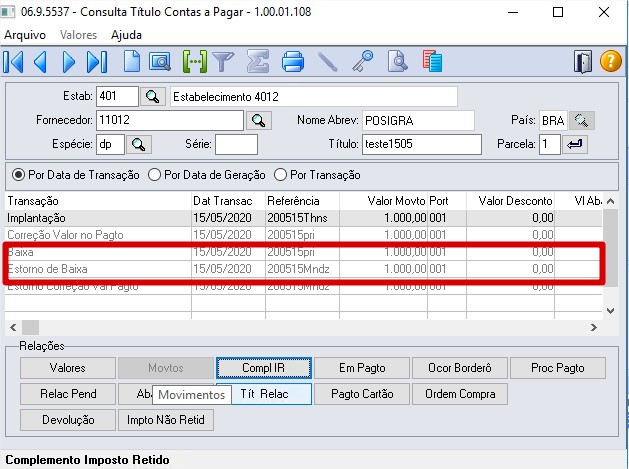Click the printer icon
This screenshot has width=629, height=469.
293,61
